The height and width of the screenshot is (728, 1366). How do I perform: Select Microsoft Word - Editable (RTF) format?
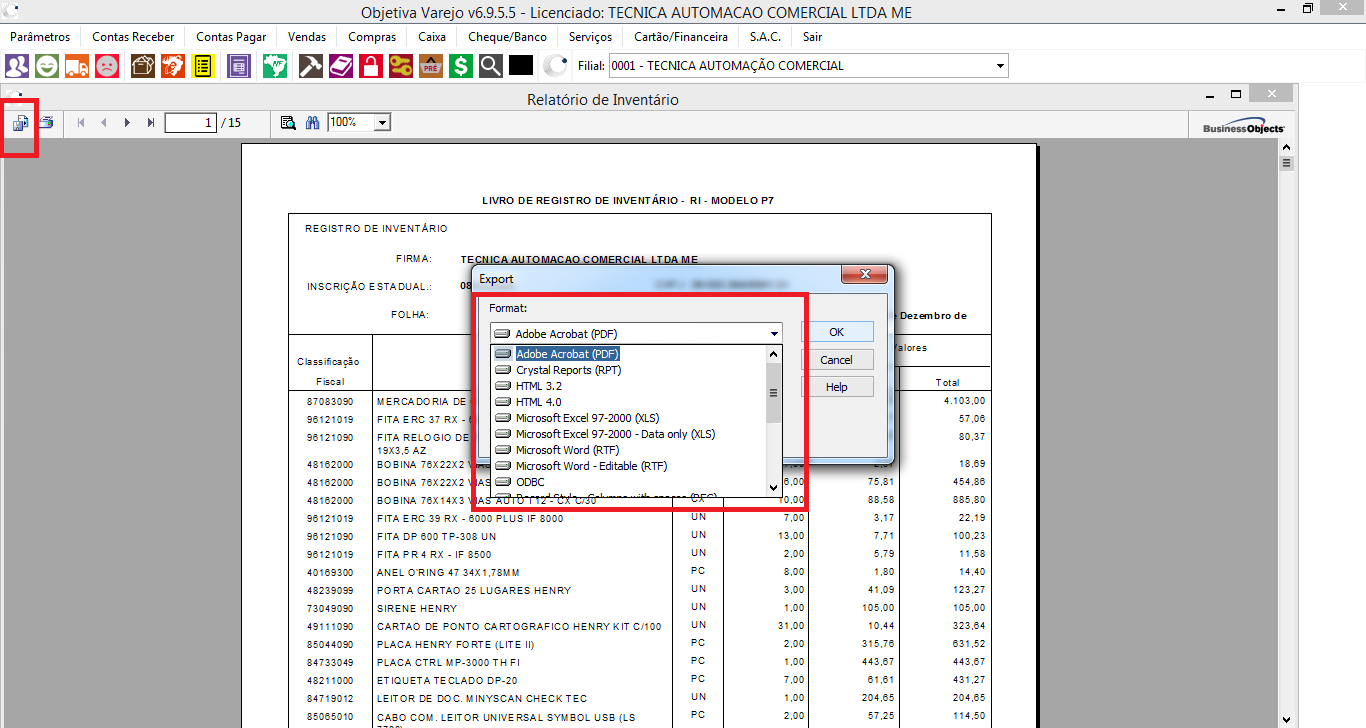point(629,466)
